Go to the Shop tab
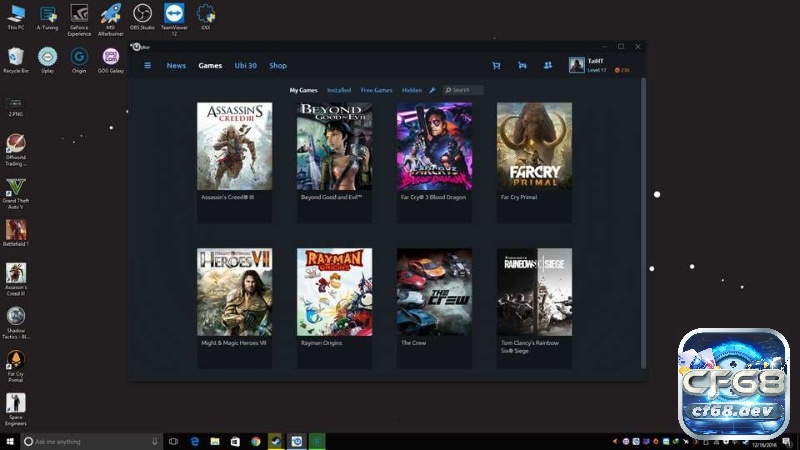The image size is (800, 450). coord(278,65)
